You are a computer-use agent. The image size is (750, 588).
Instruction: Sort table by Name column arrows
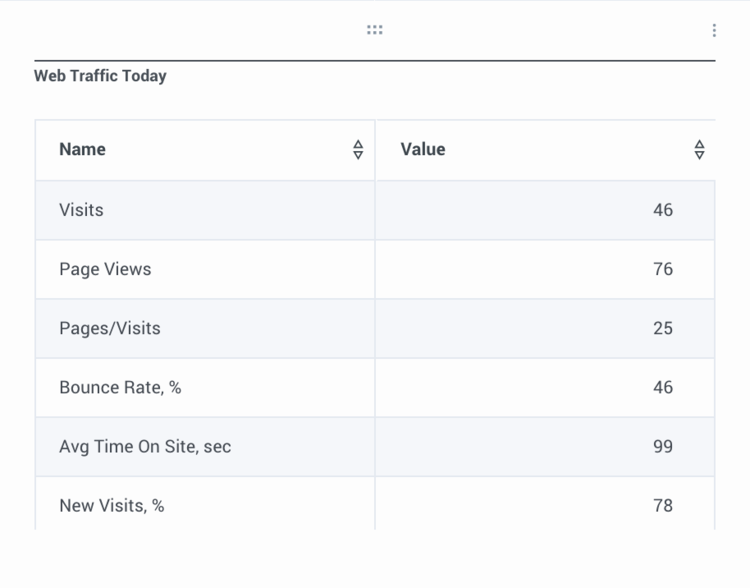click(358, 150)
